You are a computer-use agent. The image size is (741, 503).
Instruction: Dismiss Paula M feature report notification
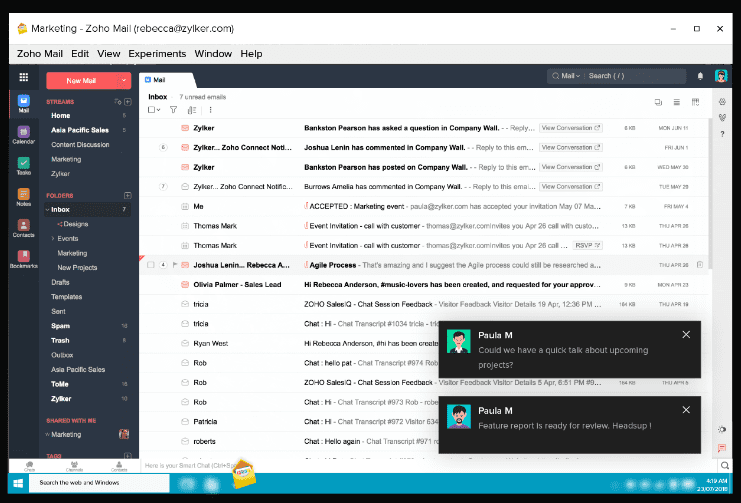click(686, 410)
